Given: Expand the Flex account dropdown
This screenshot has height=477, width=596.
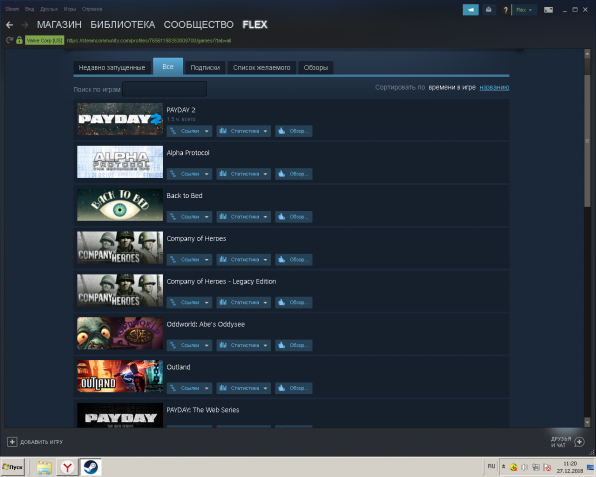Looking at the screenshot, I should 524,10.
